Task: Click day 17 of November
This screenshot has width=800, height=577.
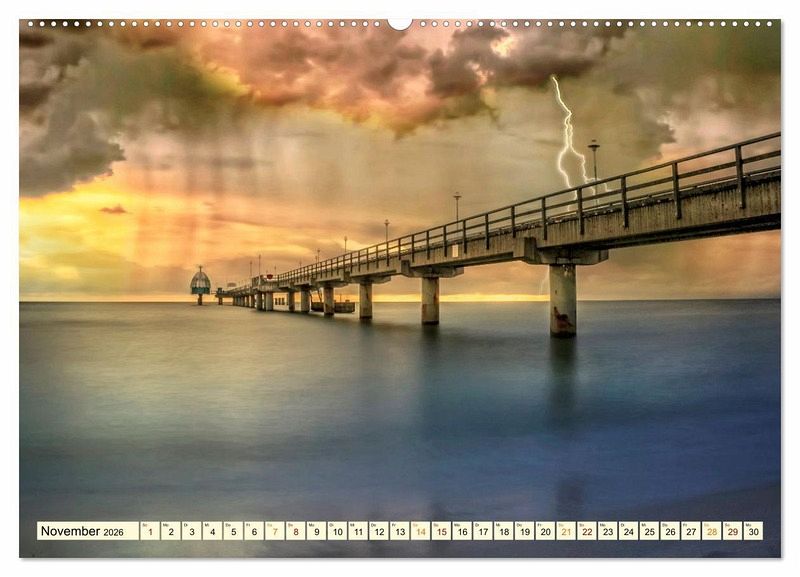Action: [x=483, y=531]
